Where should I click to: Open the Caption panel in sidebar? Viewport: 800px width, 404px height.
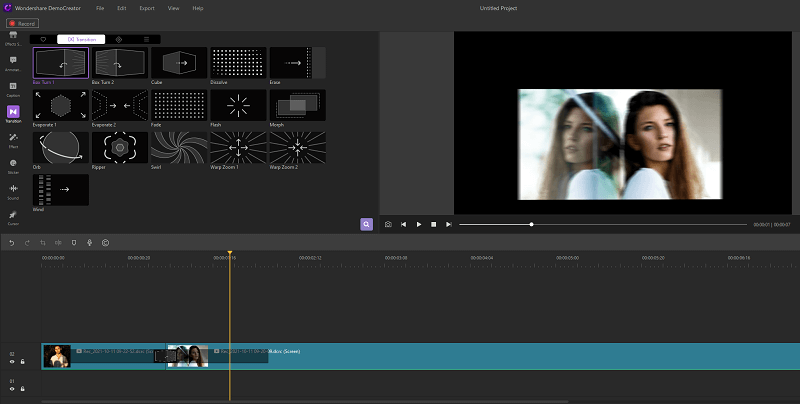[x=13, y=90]
